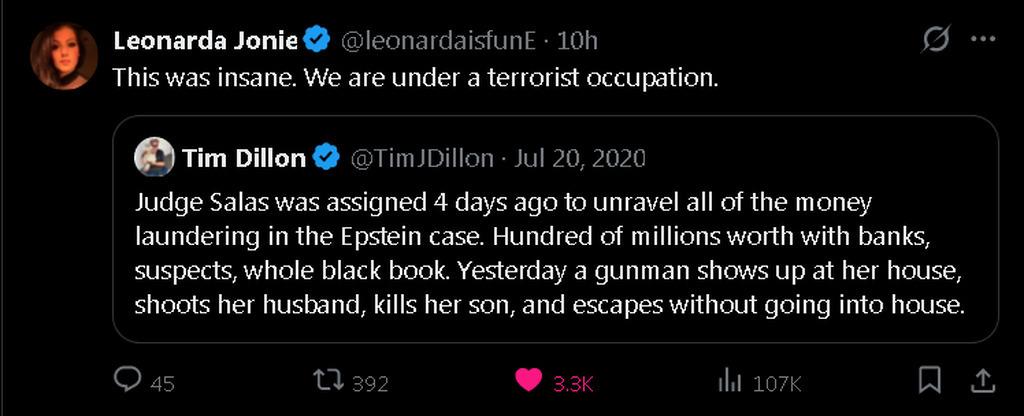The image size is (1024, 416).
Task: Click the 10h timestamp link
Action: tap(577, 41)
